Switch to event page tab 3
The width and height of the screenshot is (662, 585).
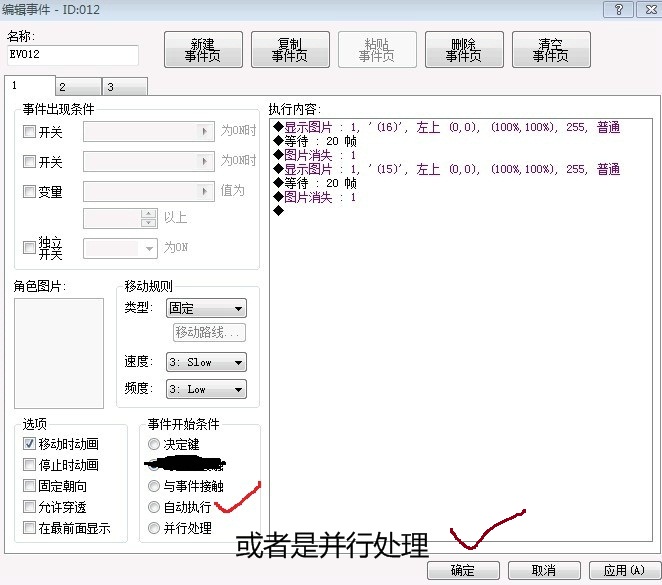[x=125, y=87]
